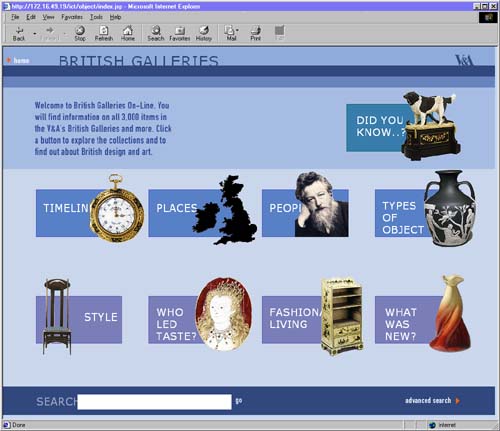500x431 pixels.
Task: Open the Favorites toolbar icon
Action: click(x=180, y=33)
